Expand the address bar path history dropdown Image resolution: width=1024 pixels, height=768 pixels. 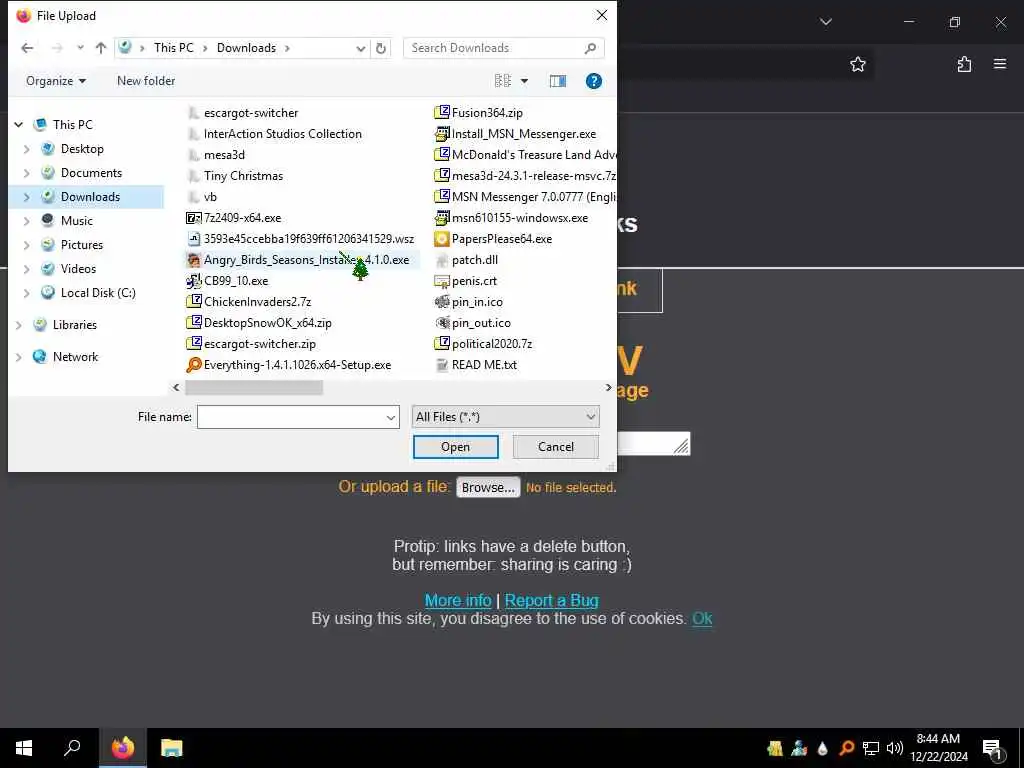[x=360, y=48]
